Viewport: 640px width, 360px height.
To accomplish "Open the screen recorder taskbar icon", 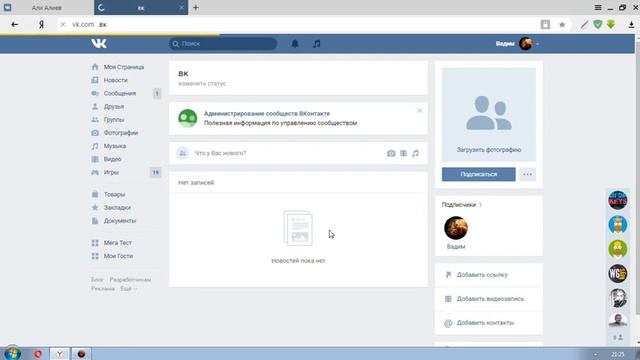I will pyautogui.click(x=81, y=354).
